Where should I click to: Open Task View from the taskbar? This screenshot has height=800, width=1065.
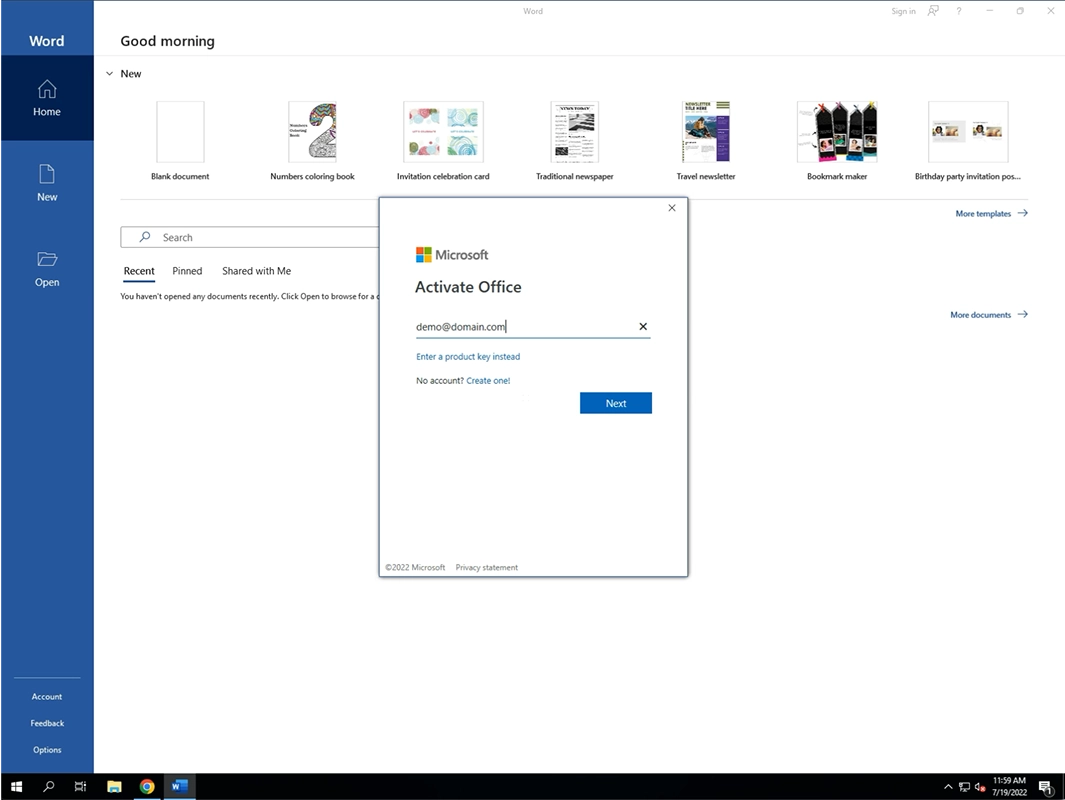(80, 786)
